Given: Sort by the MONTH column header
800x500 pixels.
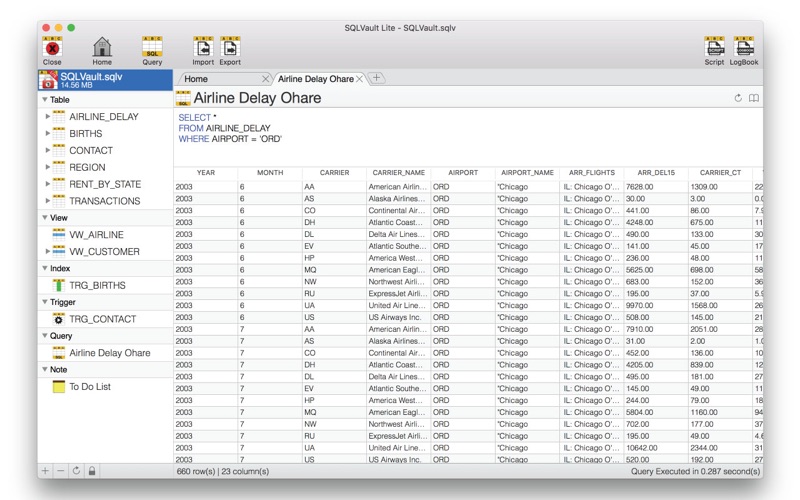Looking at the screenshot, I should pyautogui.click(x=270, y=173).
